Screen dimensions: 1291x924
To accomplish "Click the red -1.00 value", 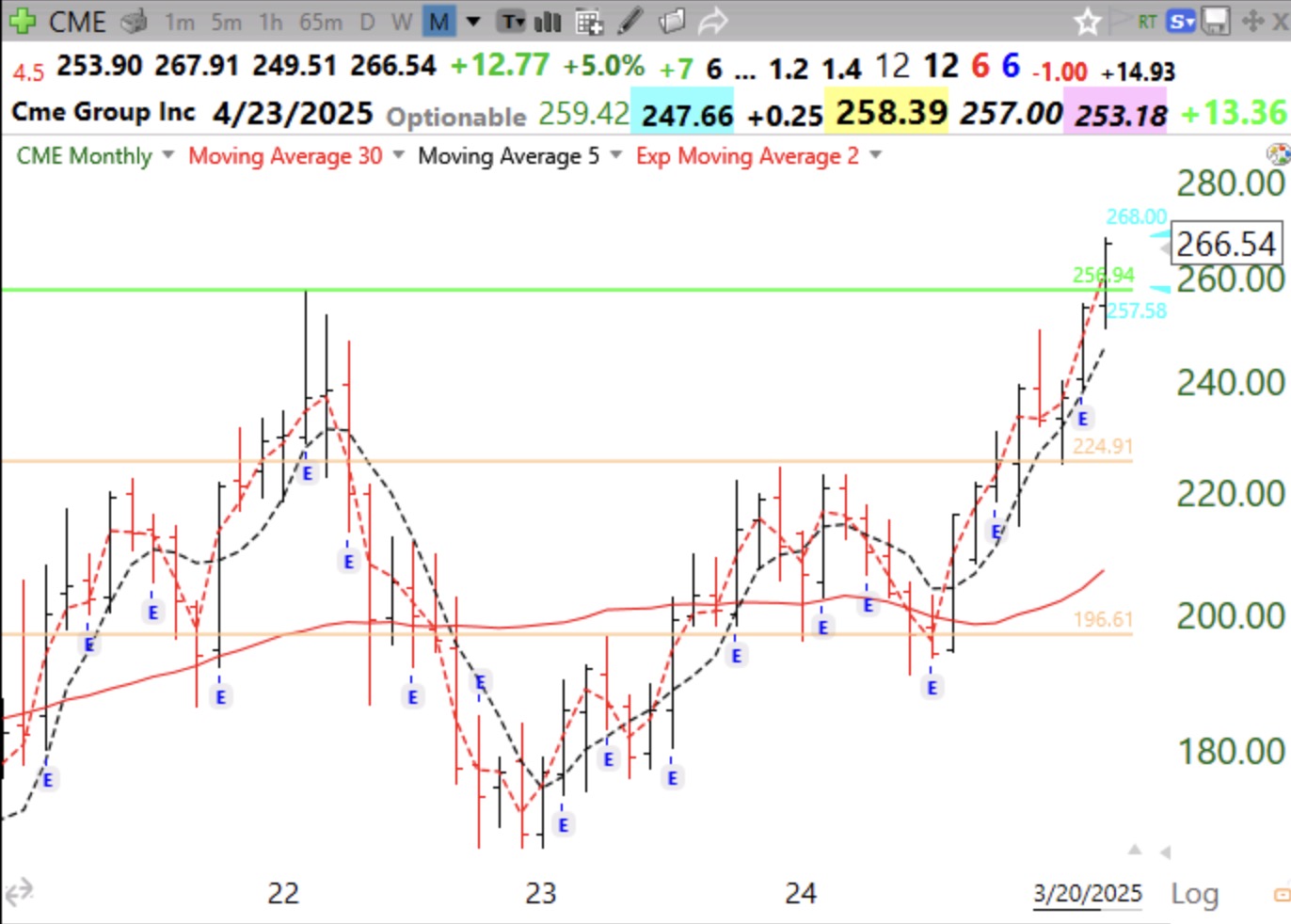I will [x=1060, y=72].
